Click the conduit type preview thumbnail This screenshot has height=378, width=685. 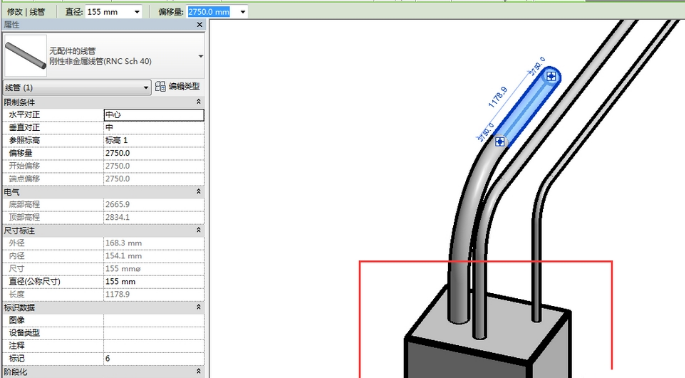(25, 56)
